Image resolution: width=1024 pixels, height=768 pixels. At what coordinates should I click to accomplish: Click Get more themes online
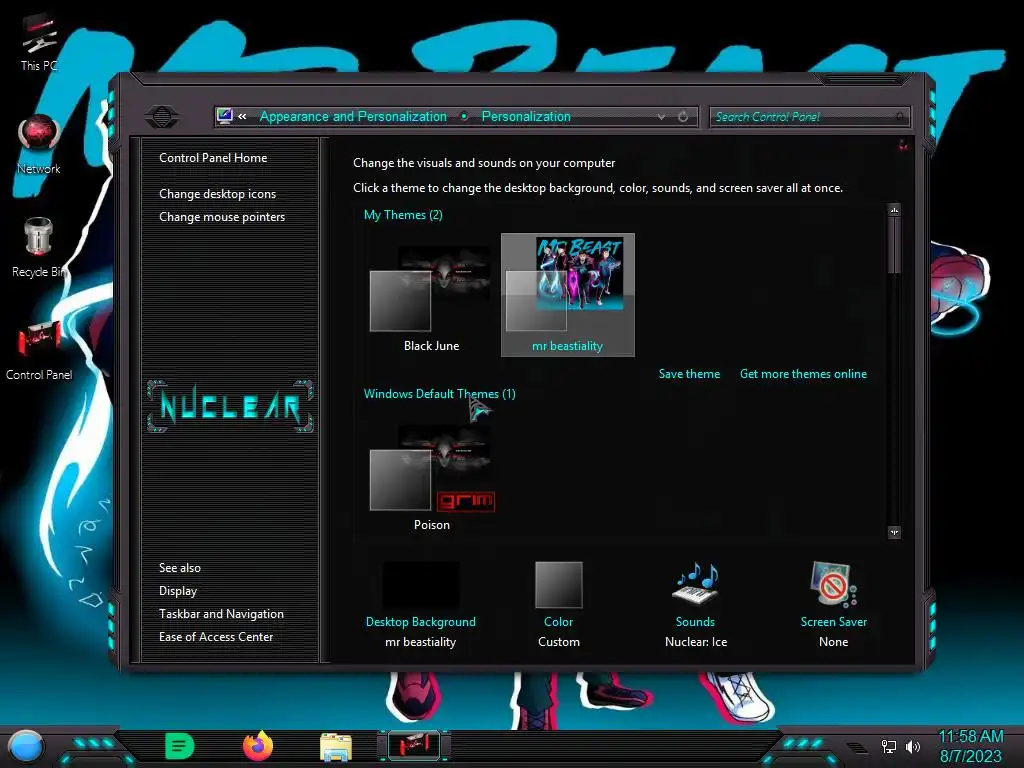803,374
